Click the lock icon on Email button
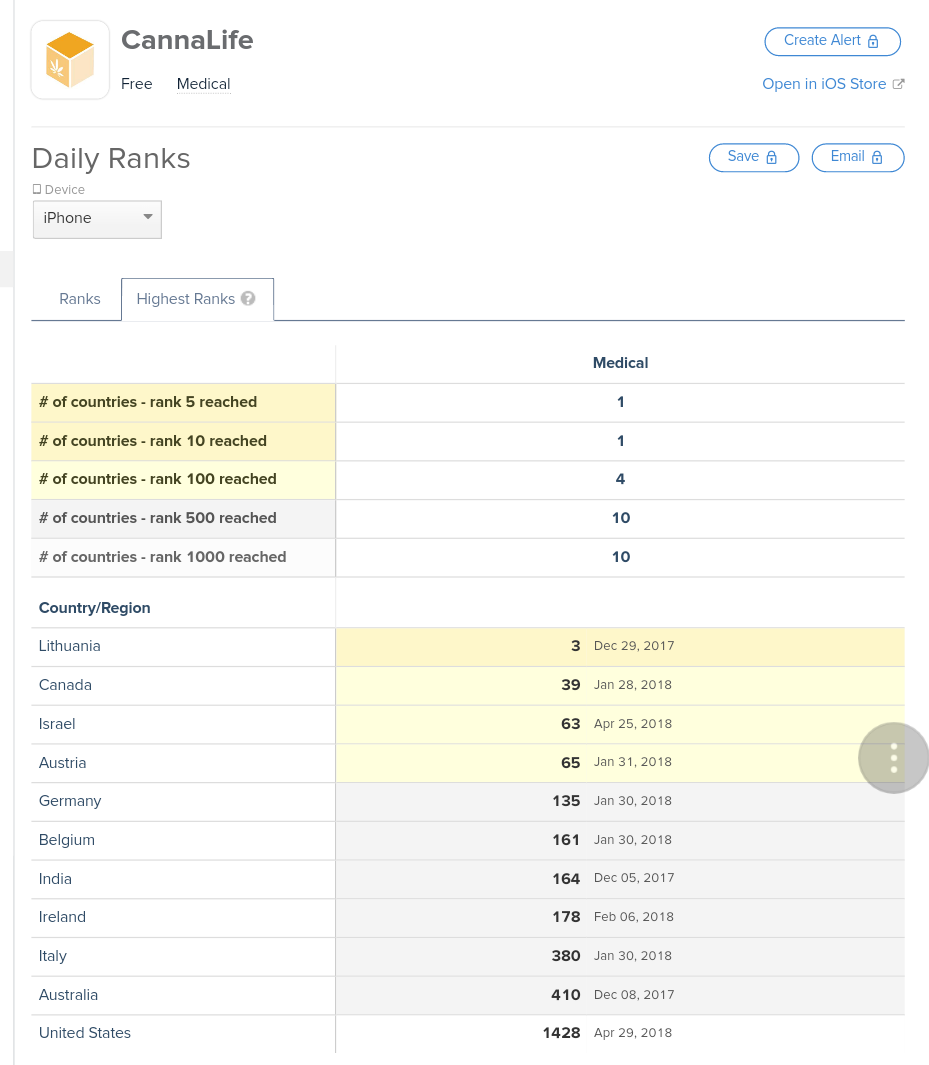Viewport: 929px width, 1065px height. (x=877, y=158)
